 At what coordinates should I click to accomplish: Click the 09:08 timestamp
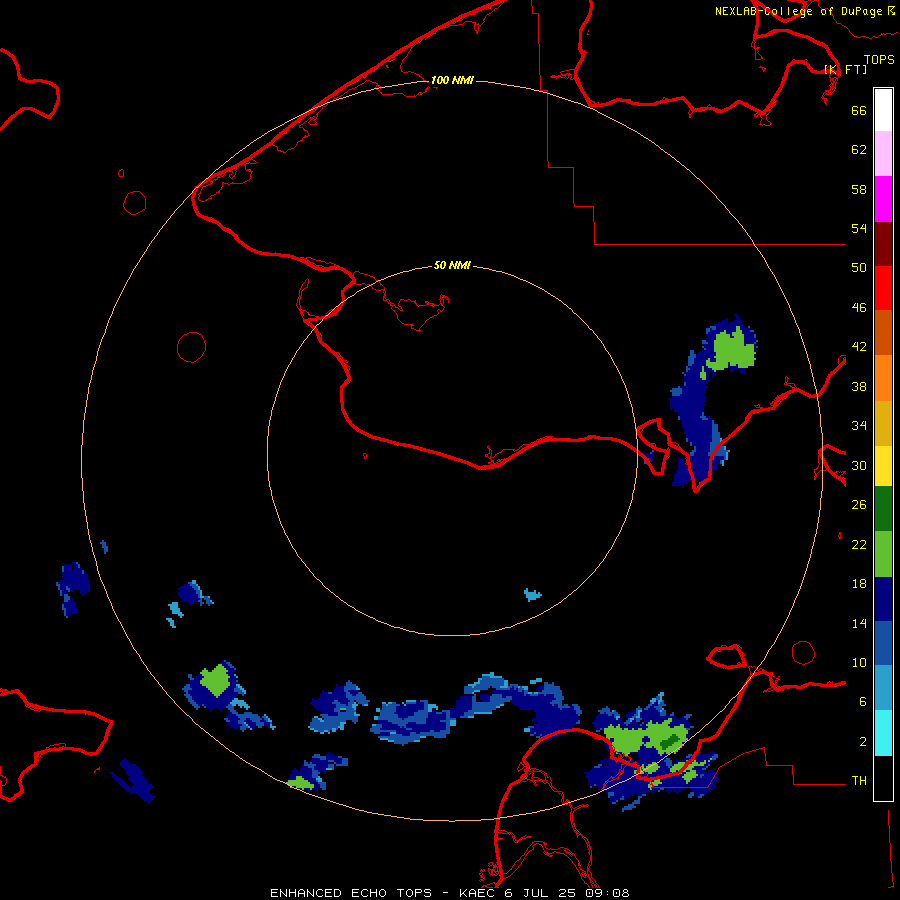click(x=607, y=893)
